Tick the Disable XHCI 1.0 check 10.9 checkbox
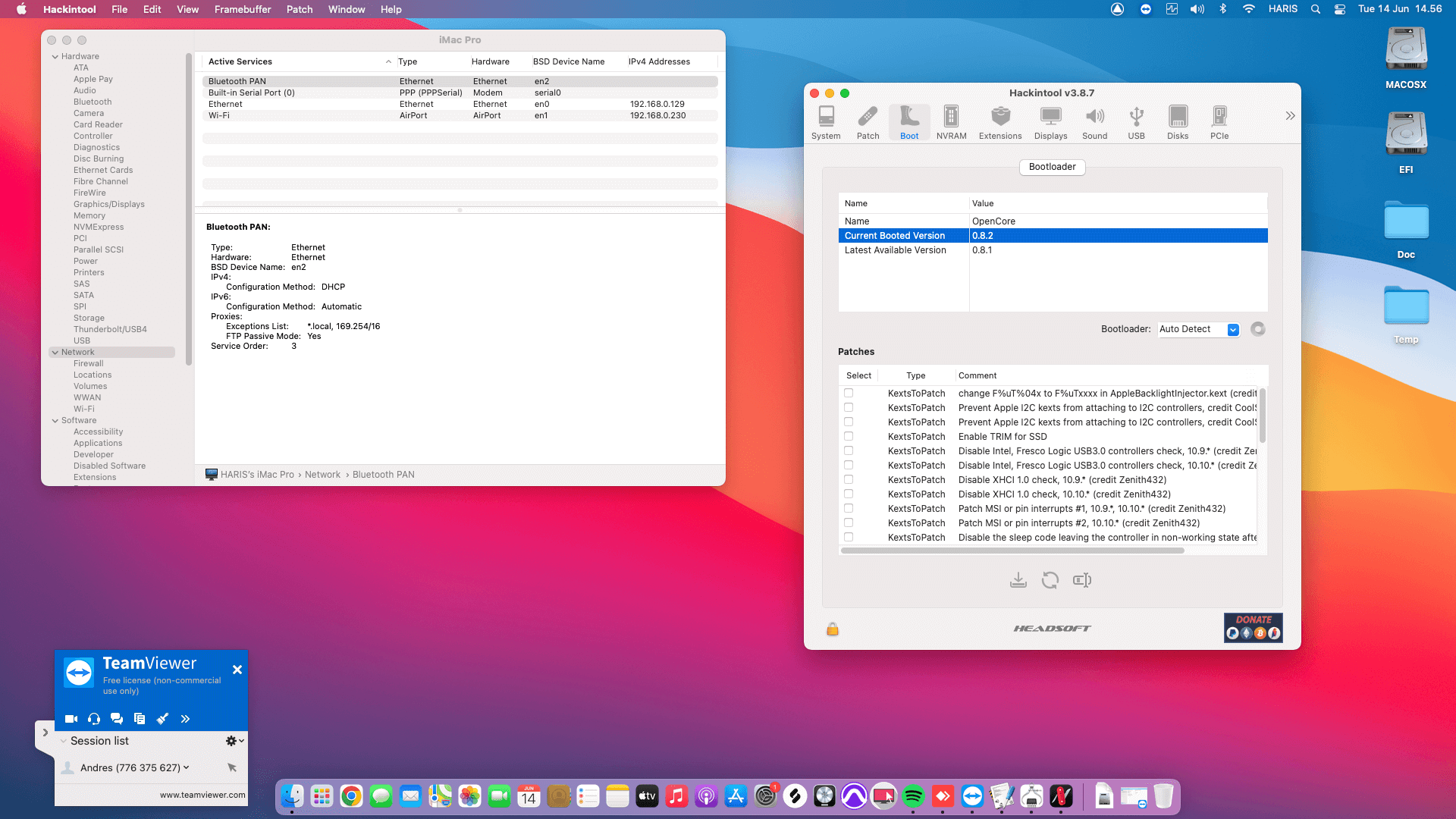The width and height of the screenshot is (1456, 819). pyautogui.click(x=849, y=479)
